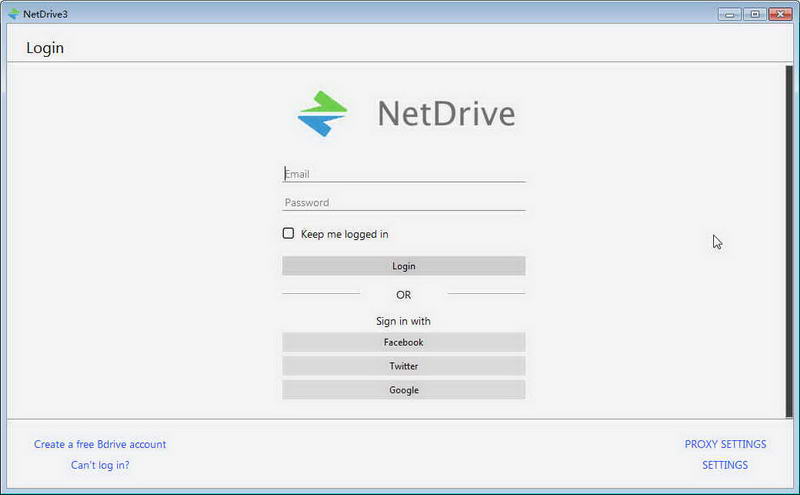
Task: Open PROXY SETTINGS
Action: tap(725, 444)
